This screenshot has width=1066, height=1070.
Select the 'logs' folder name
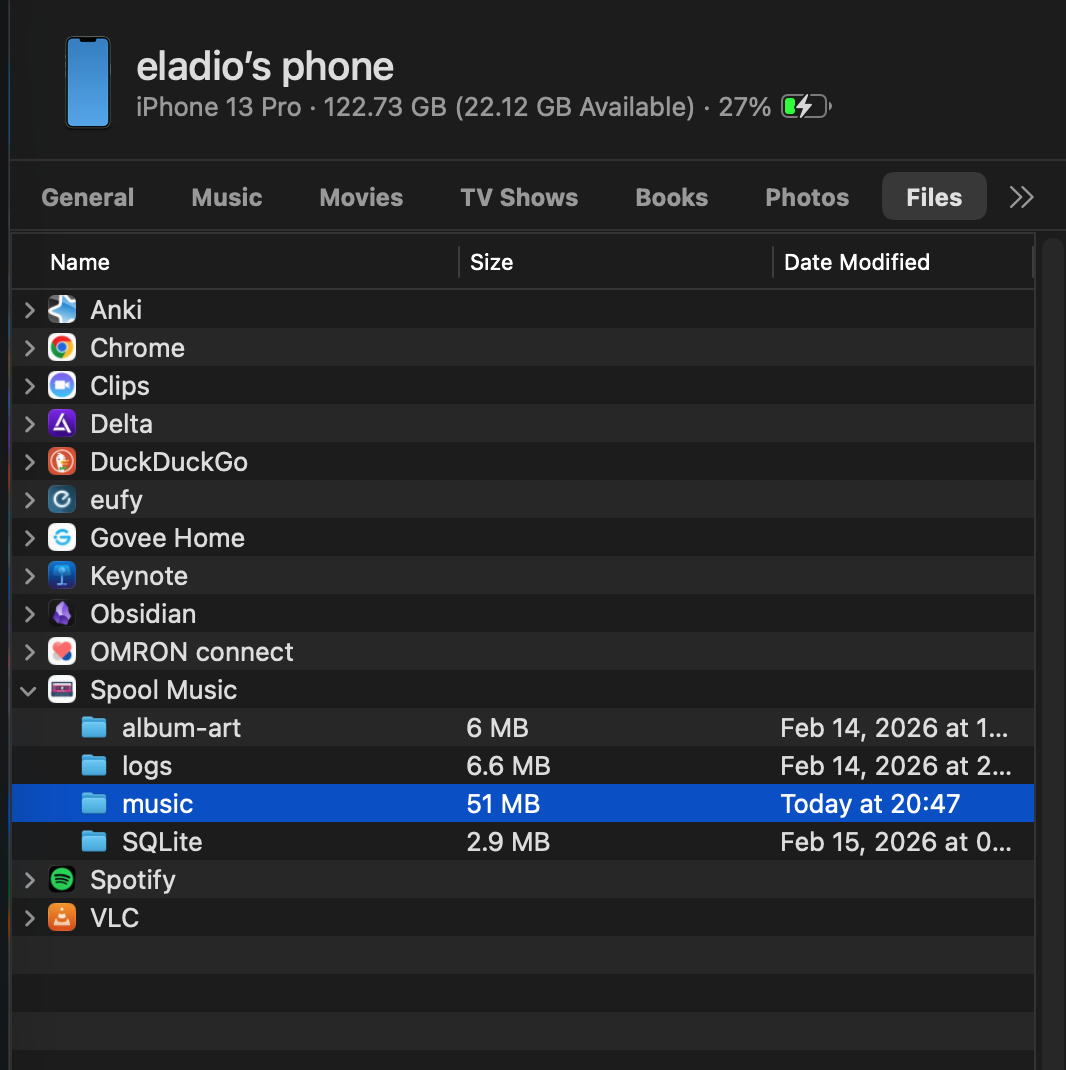pos(147,766)
